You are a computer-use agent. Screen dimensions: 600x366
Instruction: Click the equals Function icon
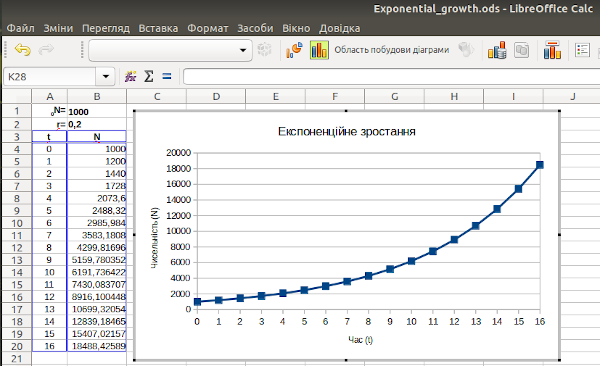pos(167,77)
